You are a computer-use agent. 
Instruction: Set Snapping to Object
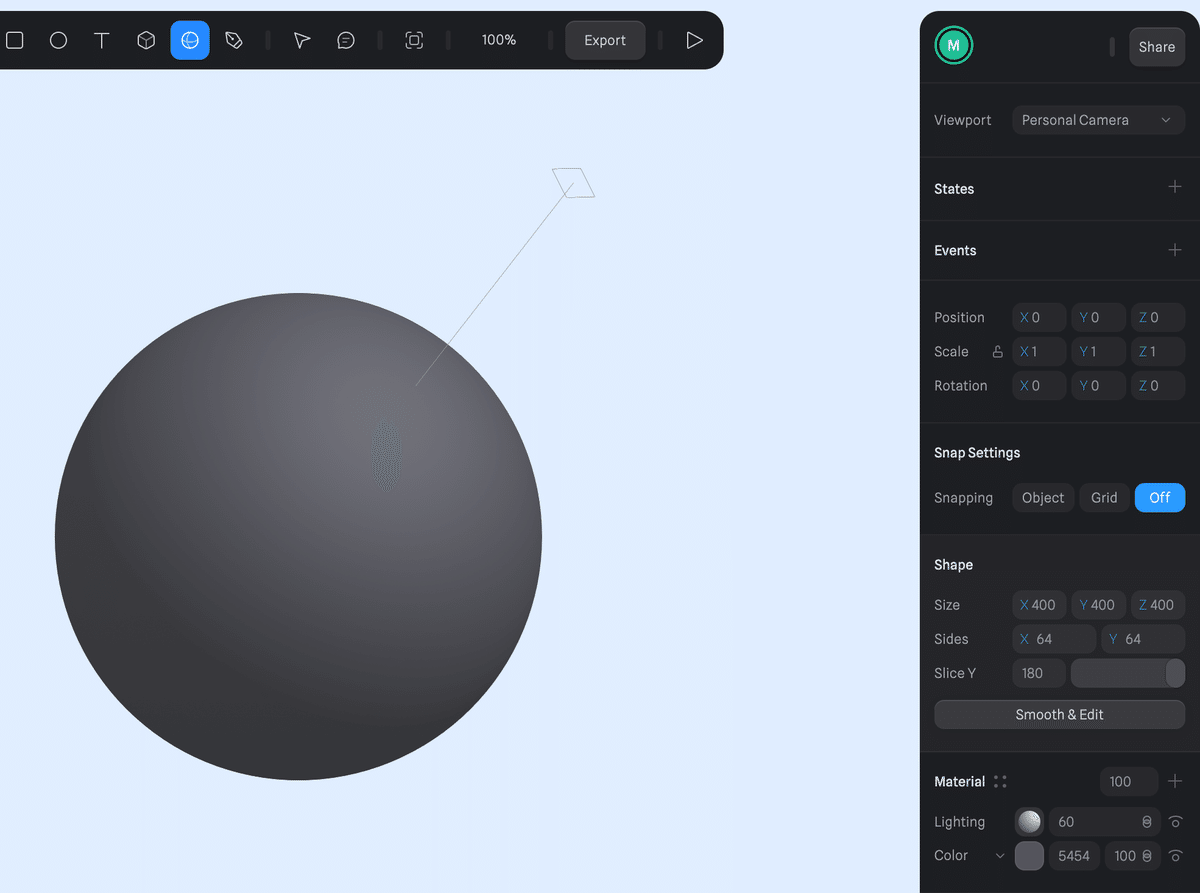(1043, 497)
